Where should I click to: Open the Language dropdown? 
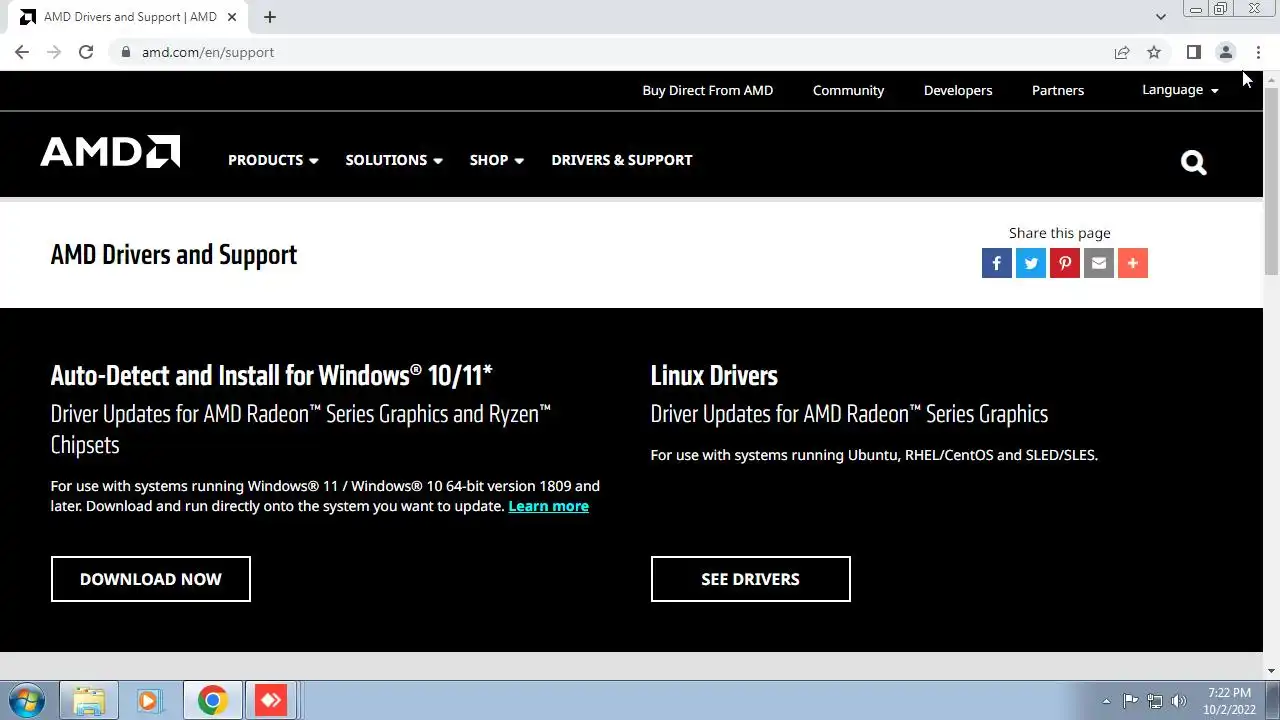click(1181, 90)
